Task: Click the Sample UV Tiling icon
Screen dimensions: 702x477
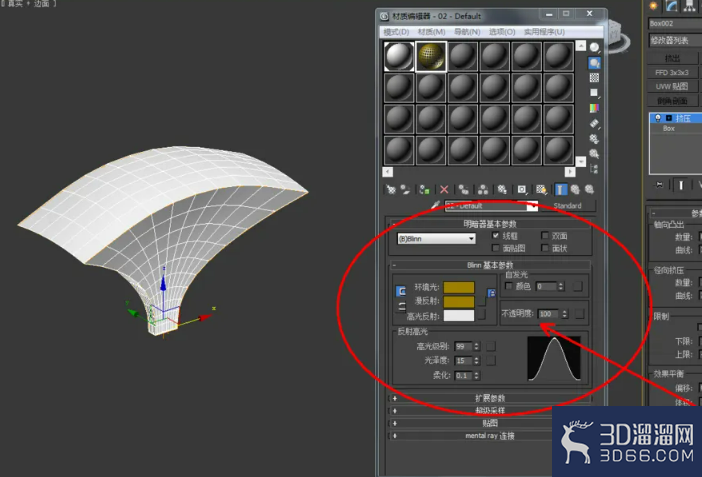Action: tap(594, 93)
